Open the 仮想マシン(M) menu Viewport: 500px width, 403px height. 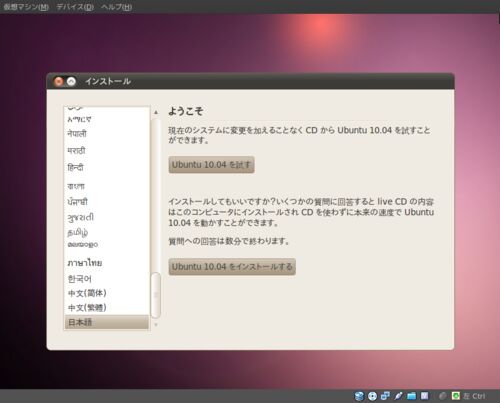point(26,7)
